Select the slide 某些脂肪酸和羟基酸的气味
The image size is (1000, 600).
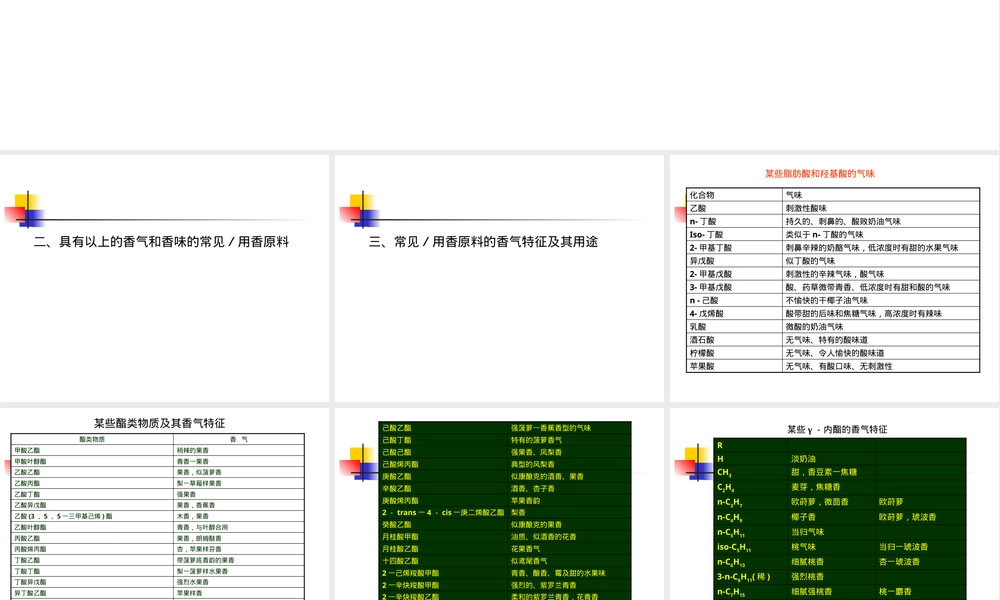click(834, 278)
